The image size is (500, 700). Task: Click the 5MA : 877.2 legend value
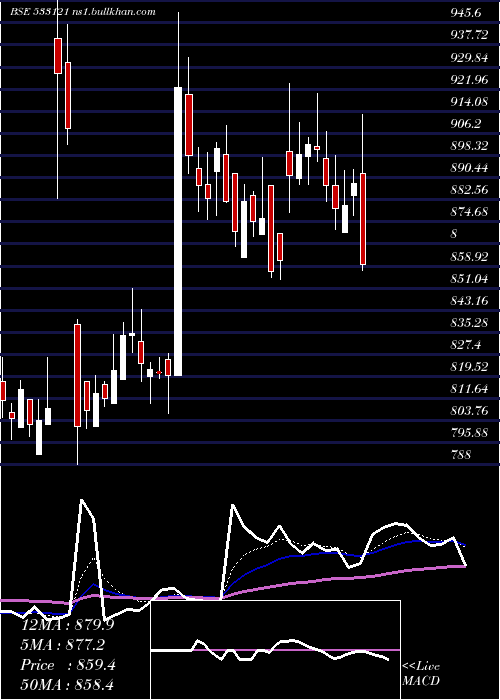[x=64, y=645]
